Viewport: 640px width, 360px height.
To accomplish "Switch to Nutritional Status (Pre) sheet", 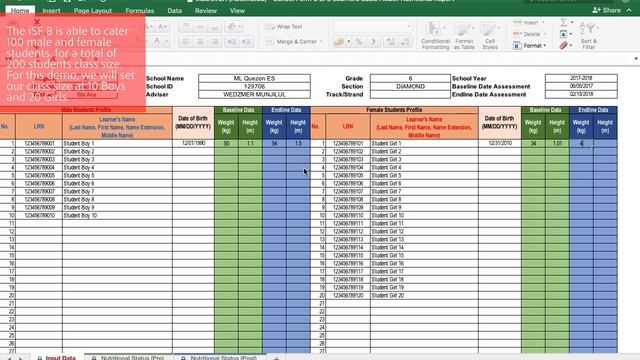I will click(x=128, y=357).
